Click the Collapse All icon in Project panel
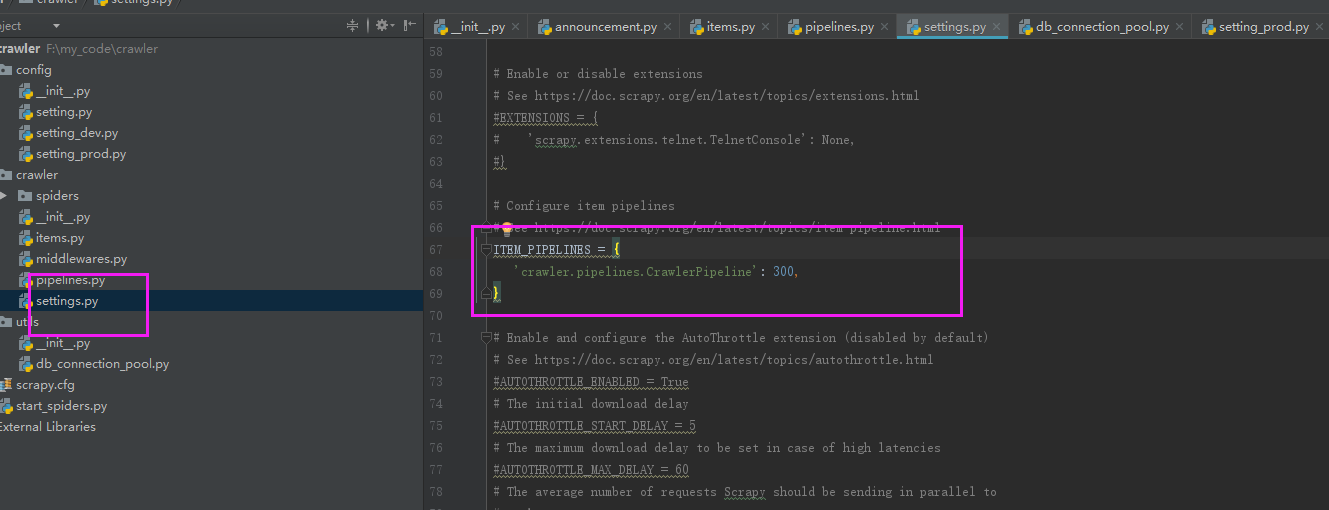The height and width of the screenshot is (510, 1329). [x=352, y=26]
